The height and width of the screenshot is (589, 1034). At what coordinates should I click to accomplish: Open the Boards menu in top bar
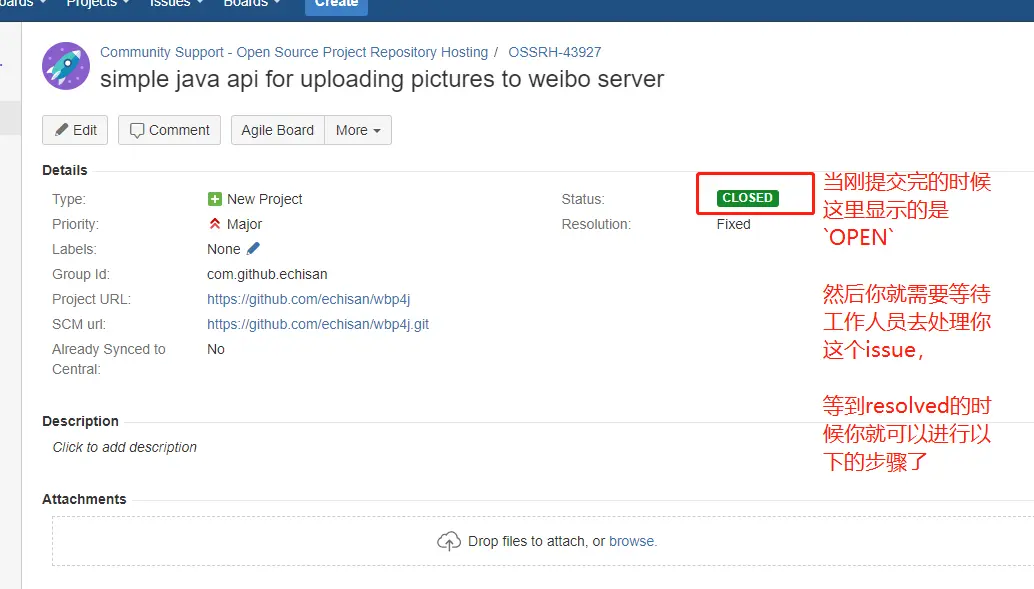252,3
